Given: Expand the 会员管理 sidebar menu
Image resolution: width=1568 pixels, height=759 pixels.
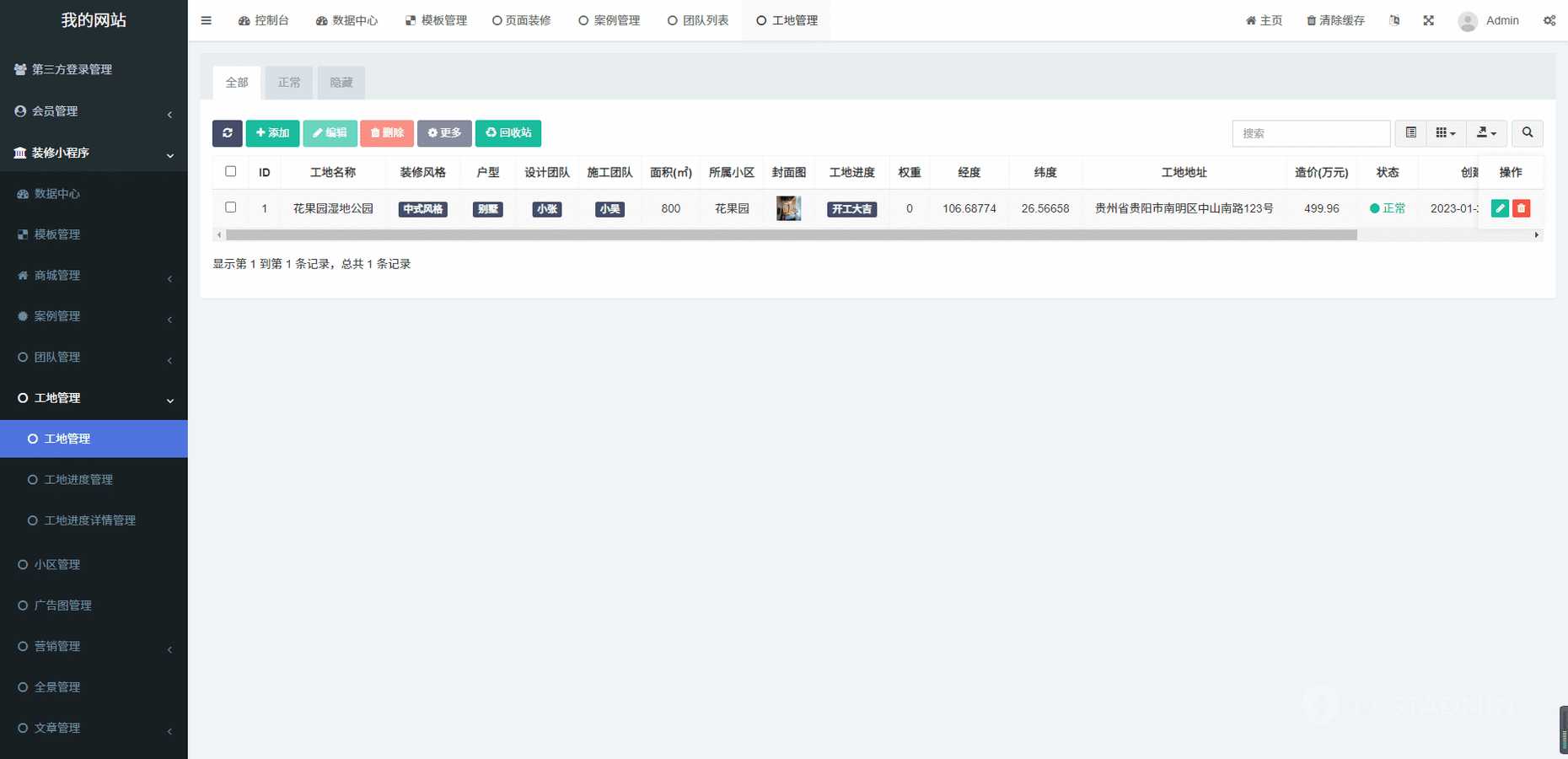Looking at the screenshot, I should coord(93,111).
